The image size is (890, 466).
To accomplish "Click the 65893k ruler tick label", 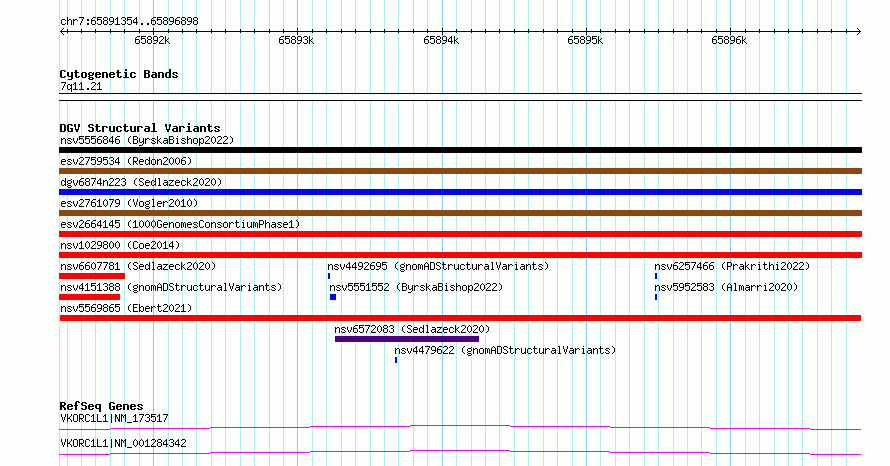I will tap(296, 40).
